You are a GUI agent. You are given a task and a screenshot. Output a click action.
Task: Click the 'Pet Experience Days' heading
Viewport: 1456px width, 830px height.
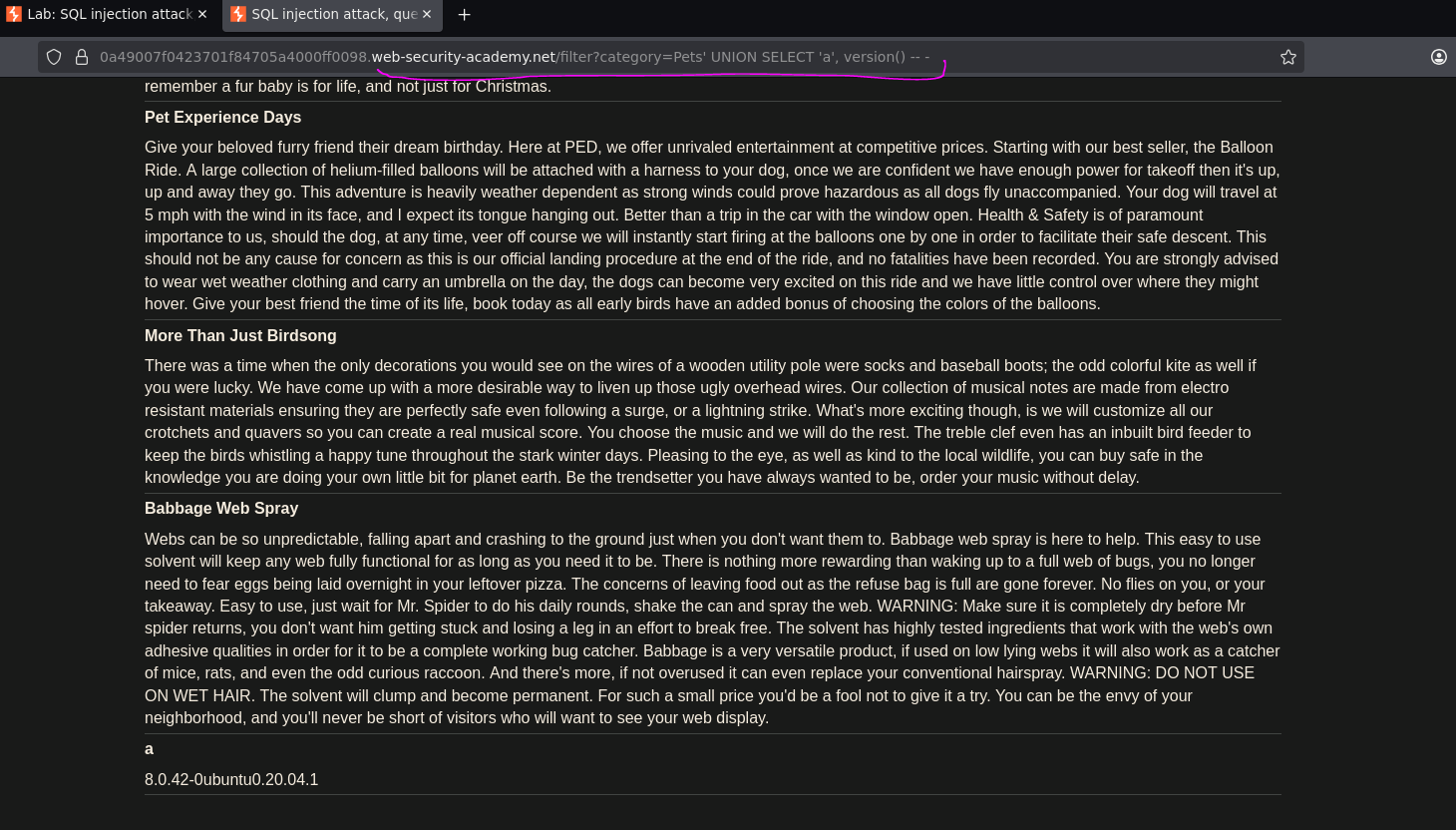point(222,117)
